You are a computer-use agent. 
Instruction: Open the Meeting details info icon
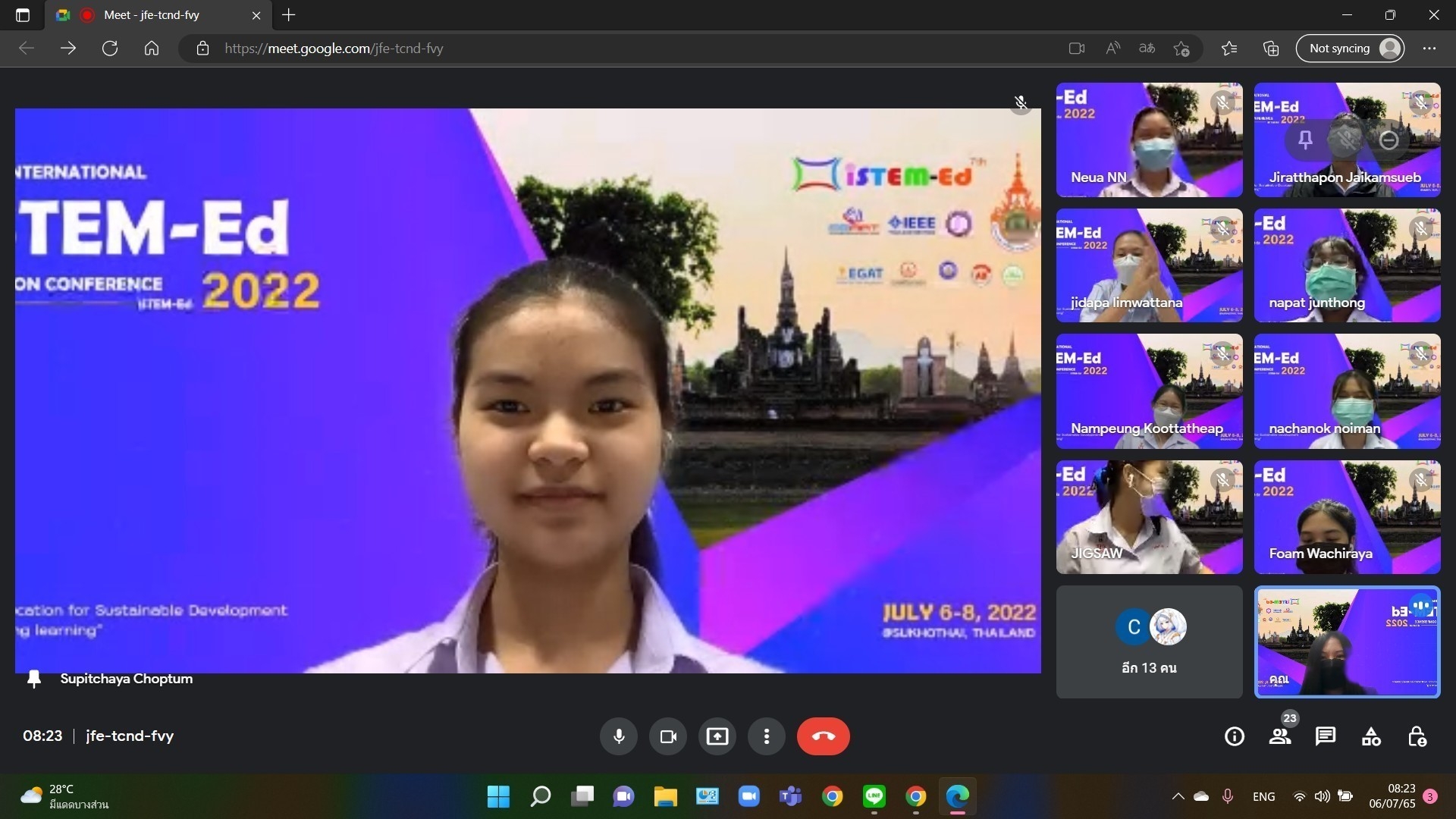(x=1235, y=736)
